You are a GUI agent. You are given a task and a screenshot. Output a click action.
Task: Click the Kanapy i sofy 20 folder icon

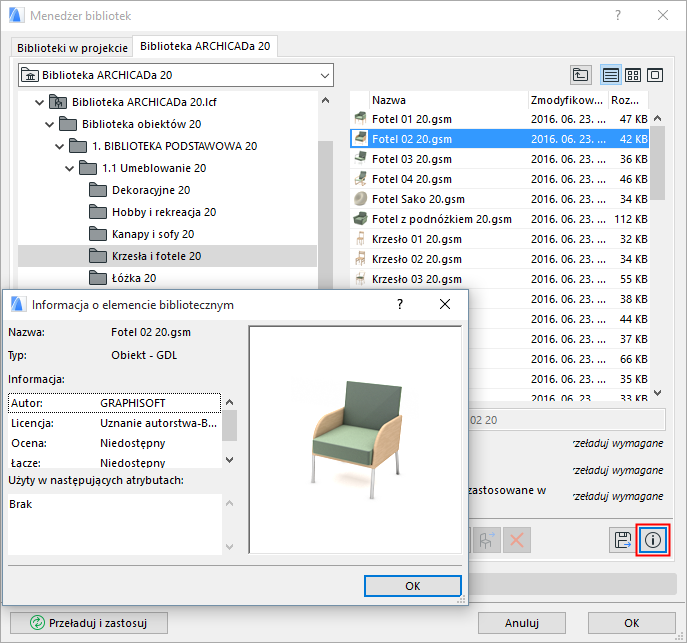tap(98, 234)
